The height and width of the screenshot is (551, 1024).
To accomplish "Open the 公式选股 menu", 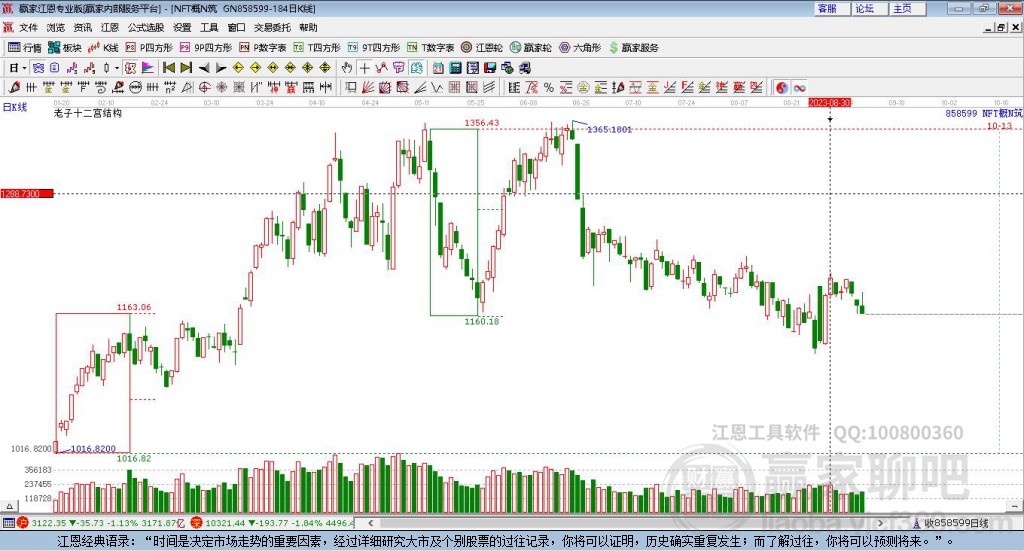I will (x=146, y=27).
